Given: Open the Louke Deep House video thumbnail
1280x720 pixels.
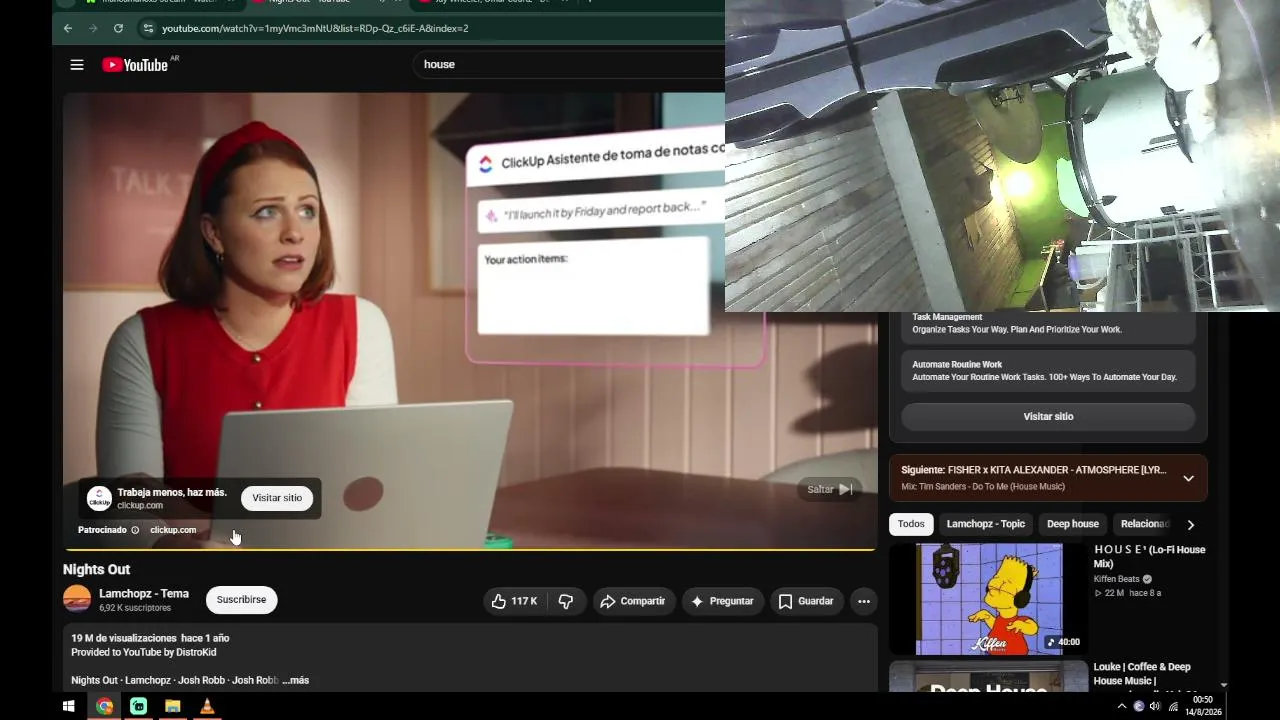Looking at the screenshot, I should pos(989,676).
